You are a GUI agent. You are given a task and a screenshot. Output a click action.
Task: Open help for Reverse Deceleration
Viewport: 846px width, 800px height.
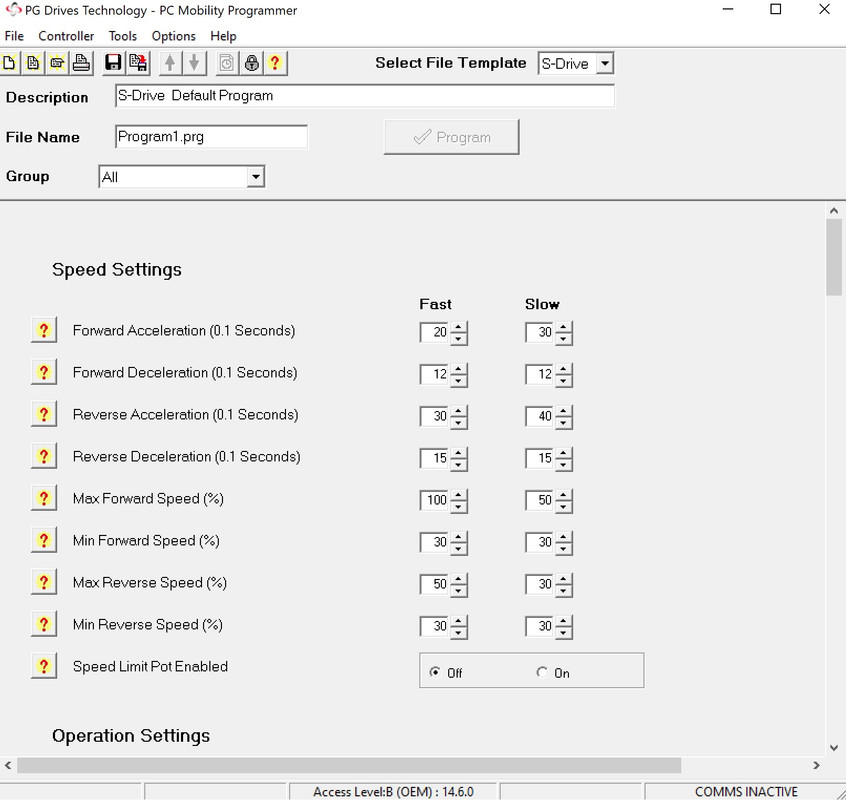(44, 456)
